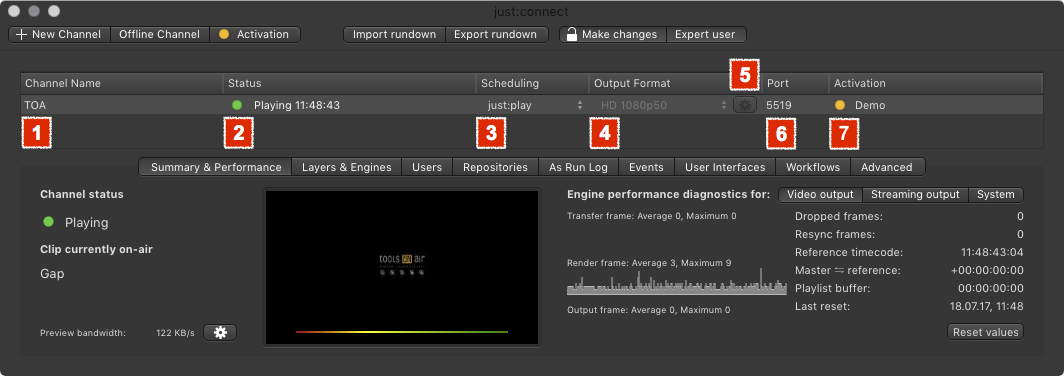The image size is (1064, 376).
Task: Click the output format gear settings icon
Action: (x=744, y=105)
